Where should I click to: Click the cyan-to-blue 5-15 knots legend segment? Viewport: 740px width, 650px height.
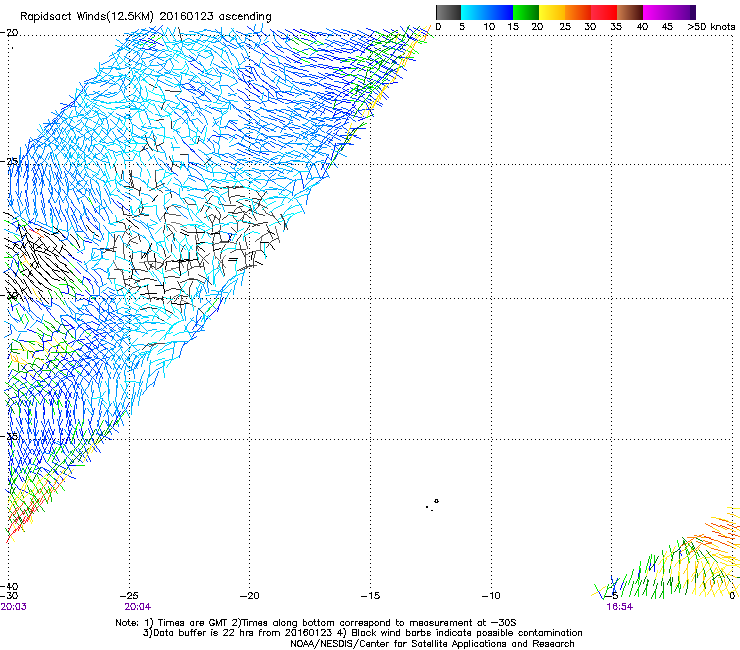pos(487,12)
